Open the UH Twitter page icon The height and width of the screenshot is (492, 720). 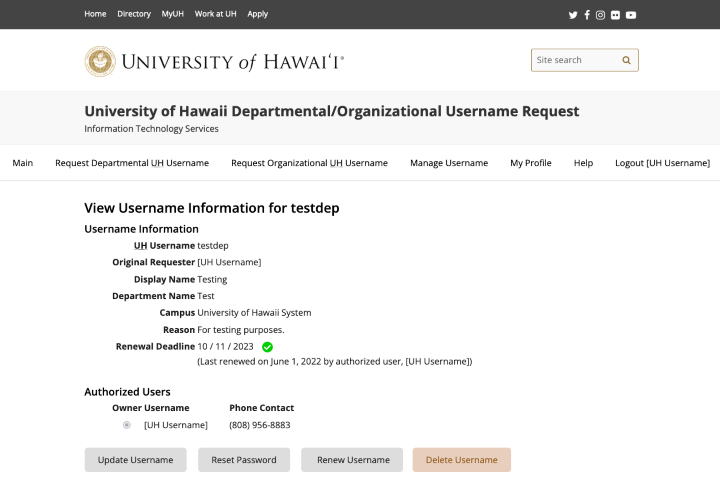[573, 15]
